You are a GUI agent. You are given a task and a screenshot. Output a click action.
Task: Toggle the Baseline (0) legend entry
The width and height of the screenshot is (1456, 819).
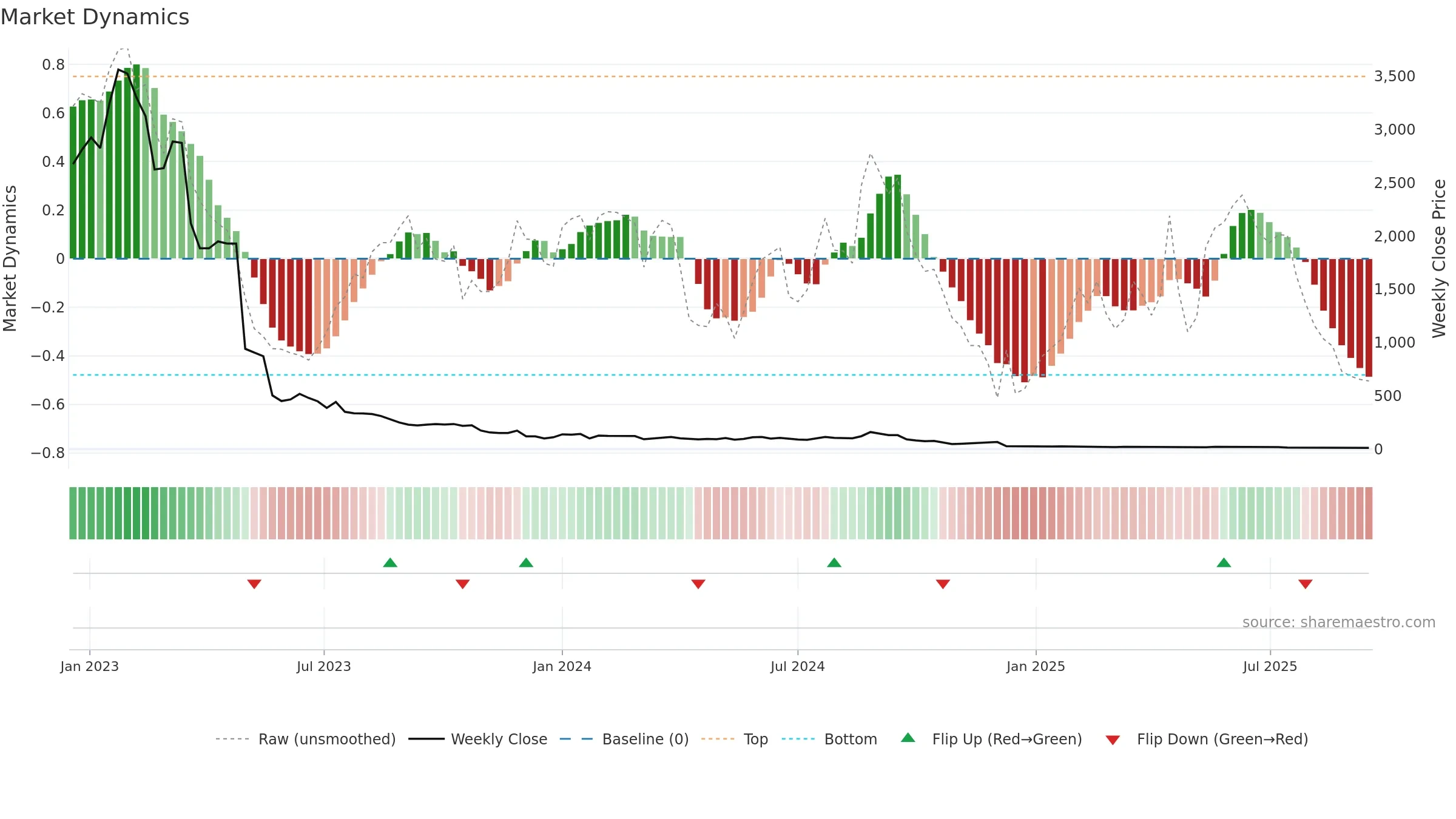point(624,739)
